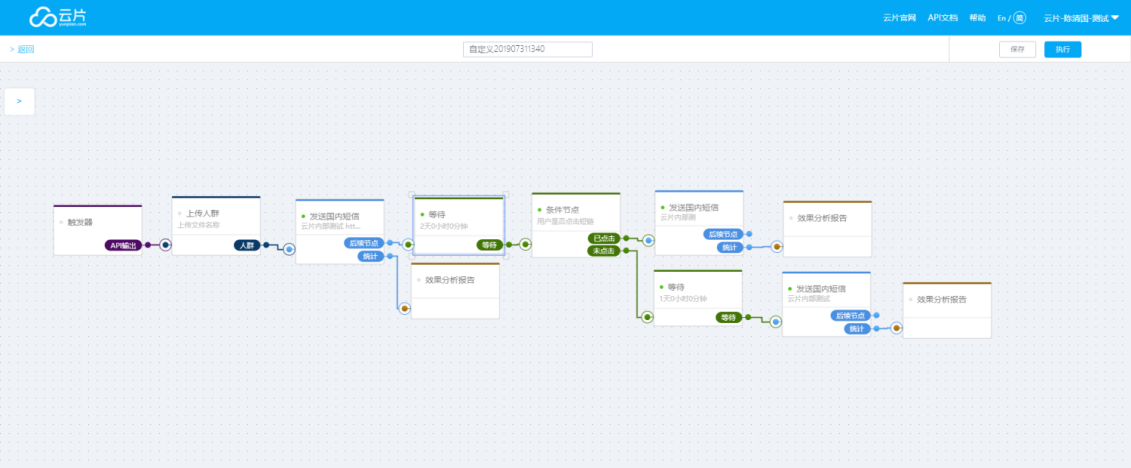Click the 未点击 branch port
The width and height of the screenshot is (1131, 468).
[x=603, y=251]
